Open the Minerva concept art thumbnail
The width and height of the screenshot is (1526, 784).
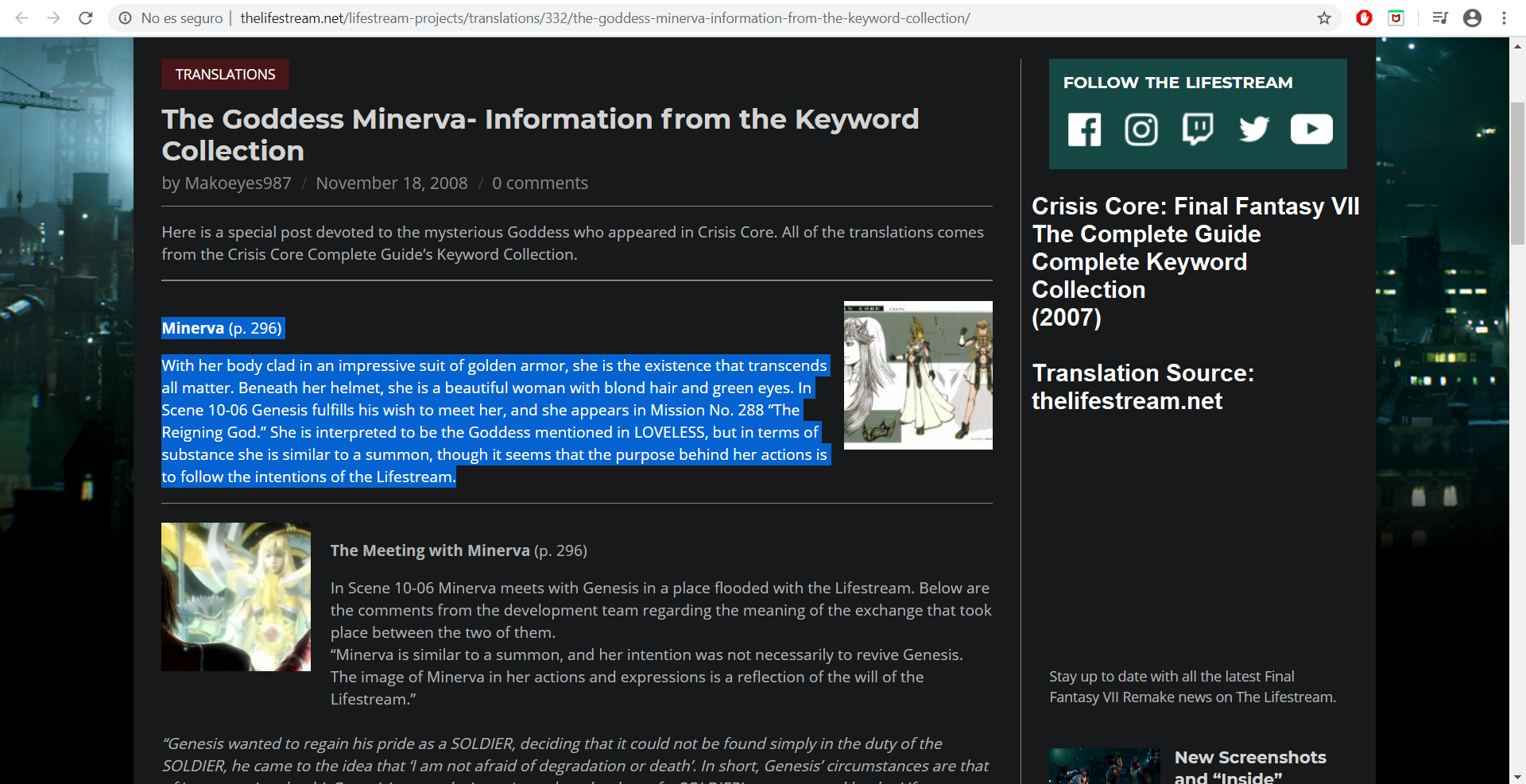point(918,375)
